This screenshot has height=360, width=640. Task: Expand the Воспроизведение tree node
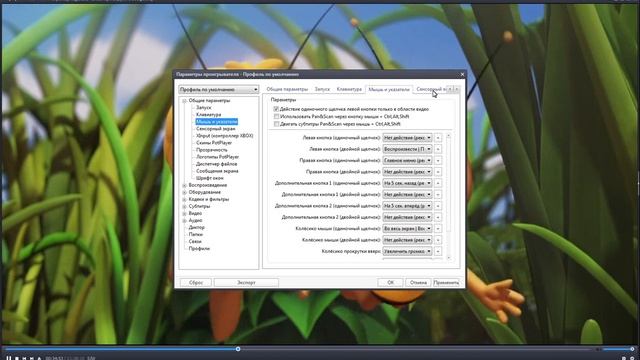click(x=184, y=185)
